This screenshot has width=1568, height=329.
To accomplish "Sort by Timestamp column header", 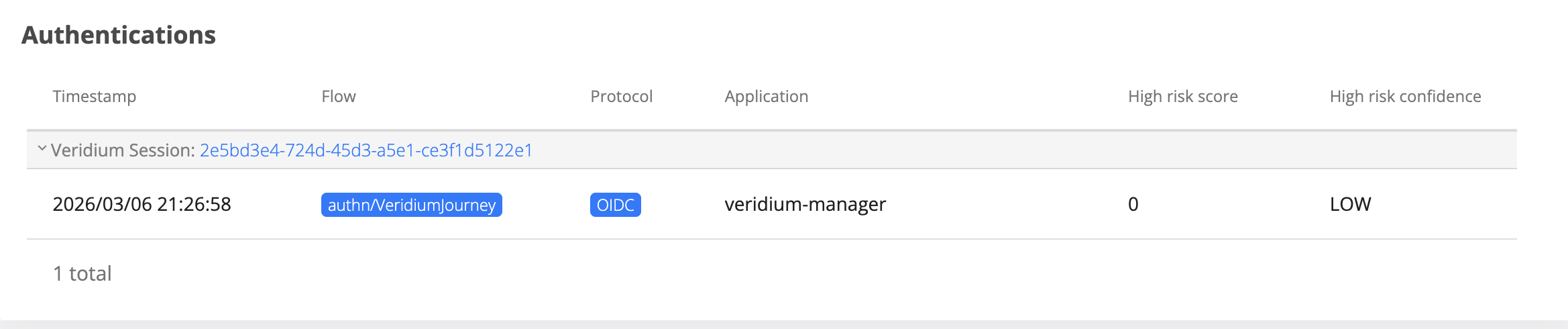I will click(95, 97).
